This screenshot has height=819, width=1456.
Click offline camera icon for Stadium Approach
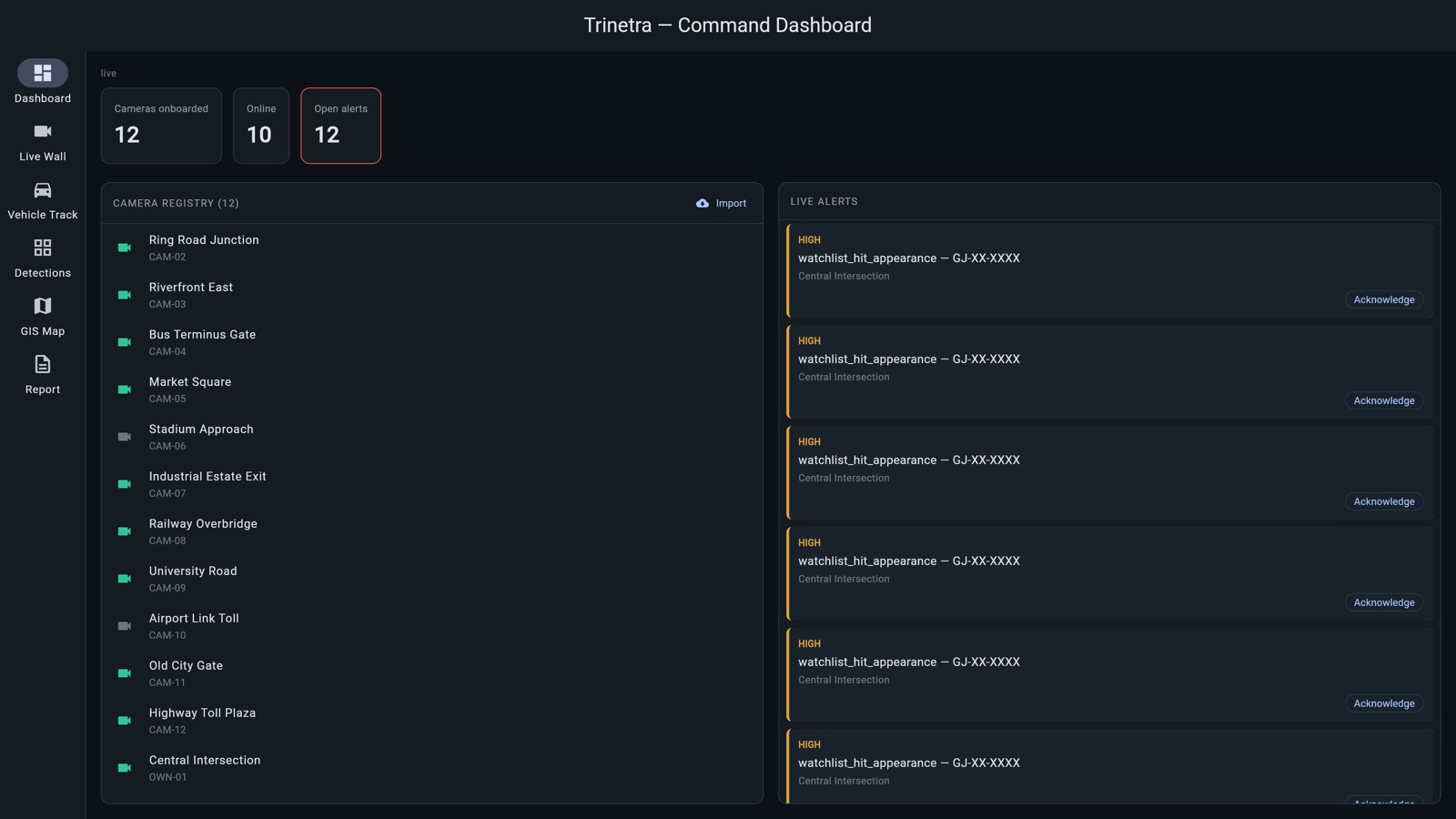(125, 437)
